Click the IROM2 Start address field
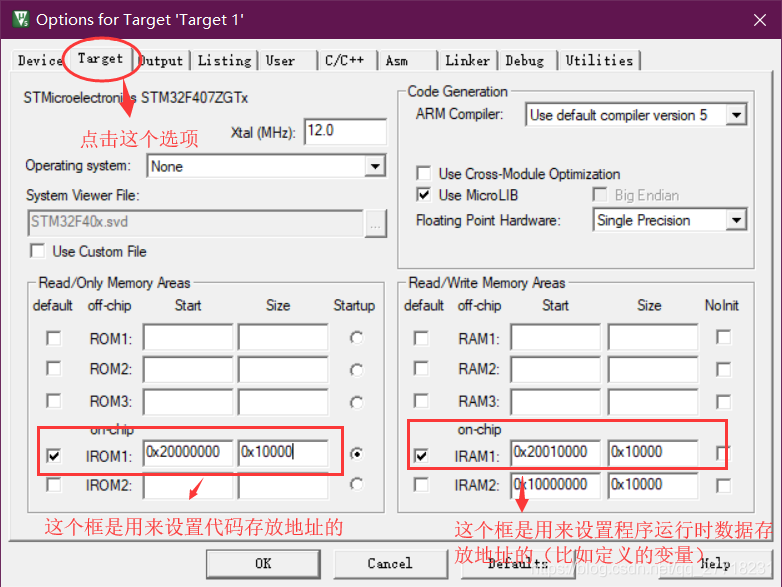This screenshot has width=782, height=587. coord(188,486)
